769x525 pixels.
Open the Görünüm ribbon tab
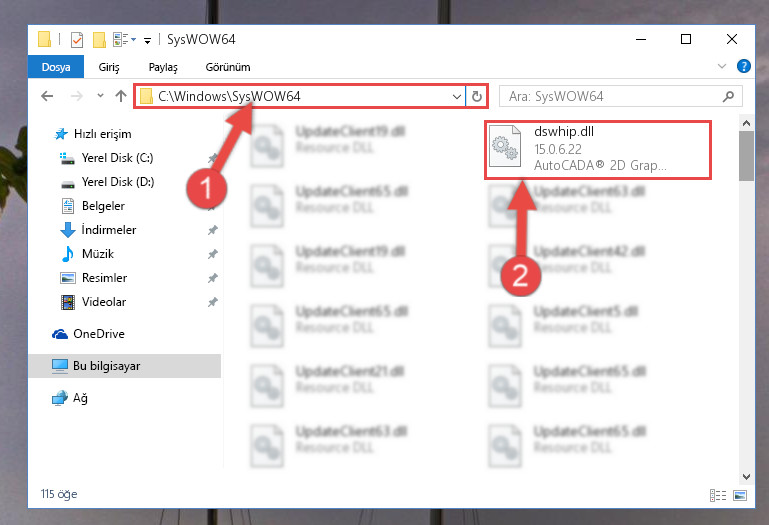[228, 67]
